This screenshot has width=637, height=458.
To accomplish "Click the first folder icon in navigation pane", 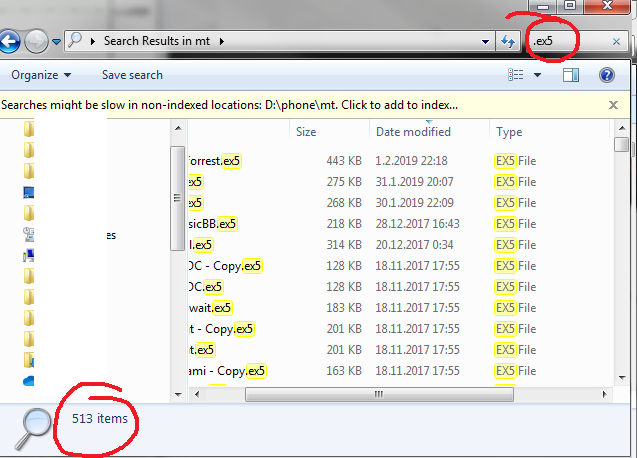I will [x=28, y=129].
